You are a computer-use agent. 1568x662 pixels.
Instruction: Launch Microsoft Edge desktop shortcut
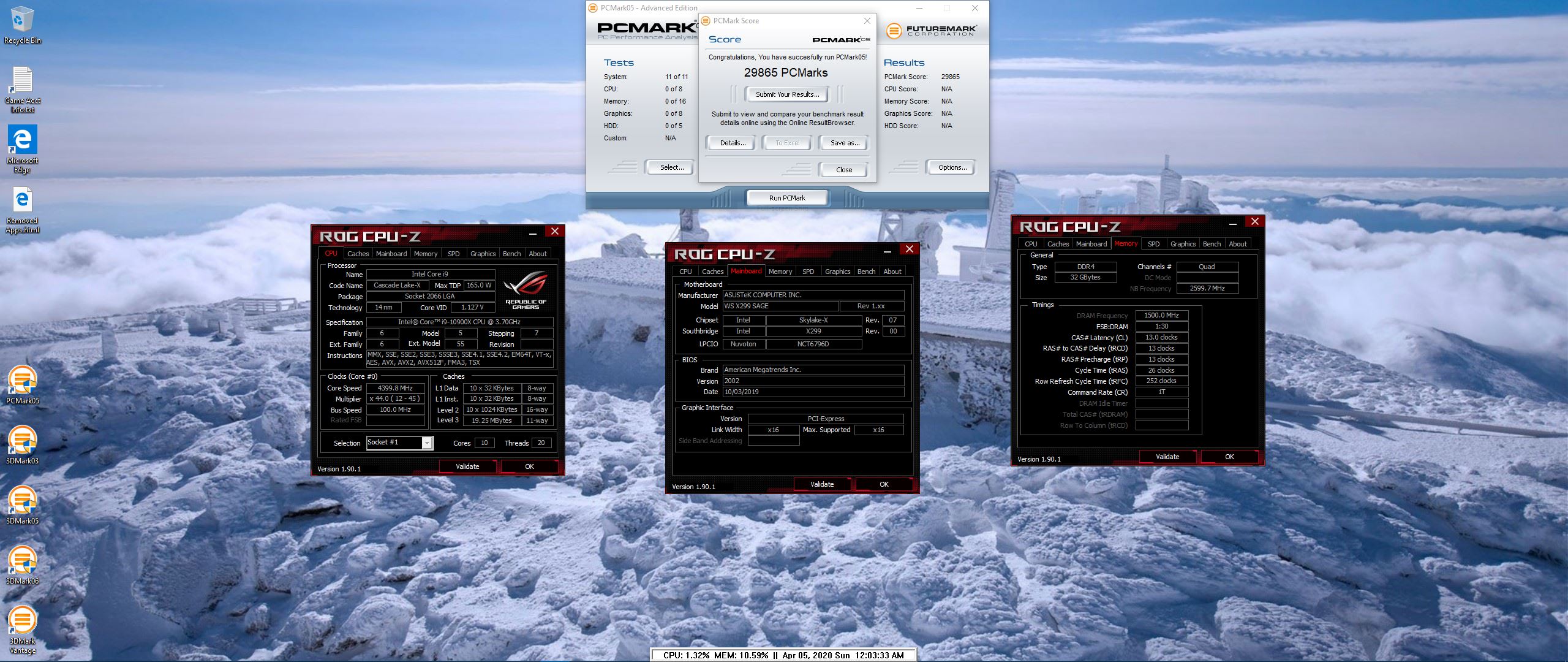(22, 150)
